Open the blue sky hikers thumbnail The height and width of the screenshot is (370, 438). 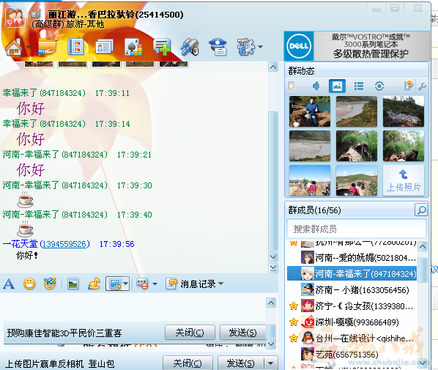[310, 180]
